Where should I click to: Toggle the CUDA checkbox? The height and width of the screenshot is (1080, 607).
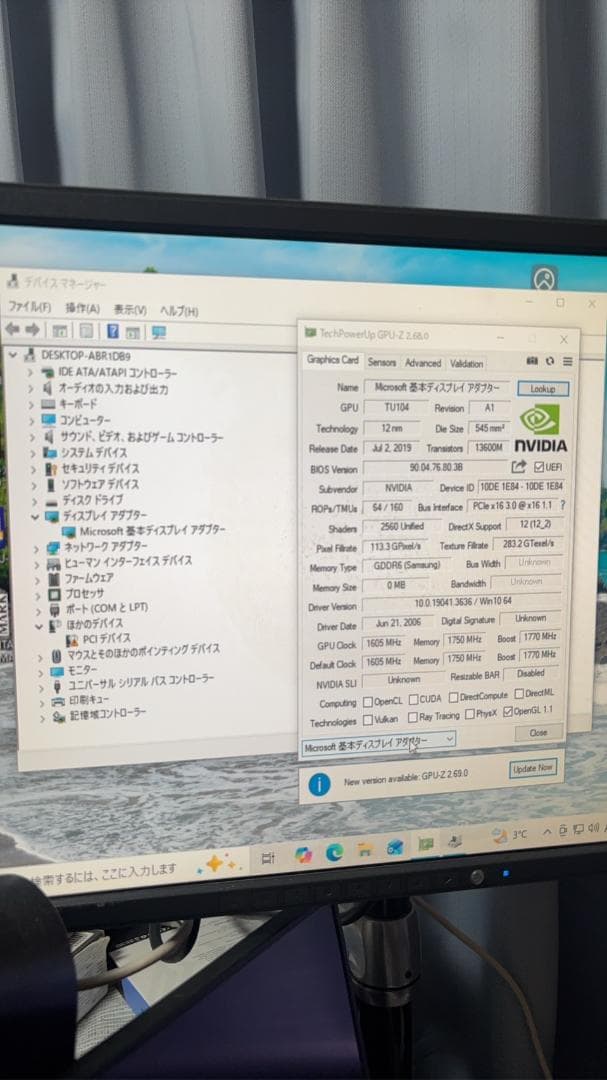tap(413, 700)
